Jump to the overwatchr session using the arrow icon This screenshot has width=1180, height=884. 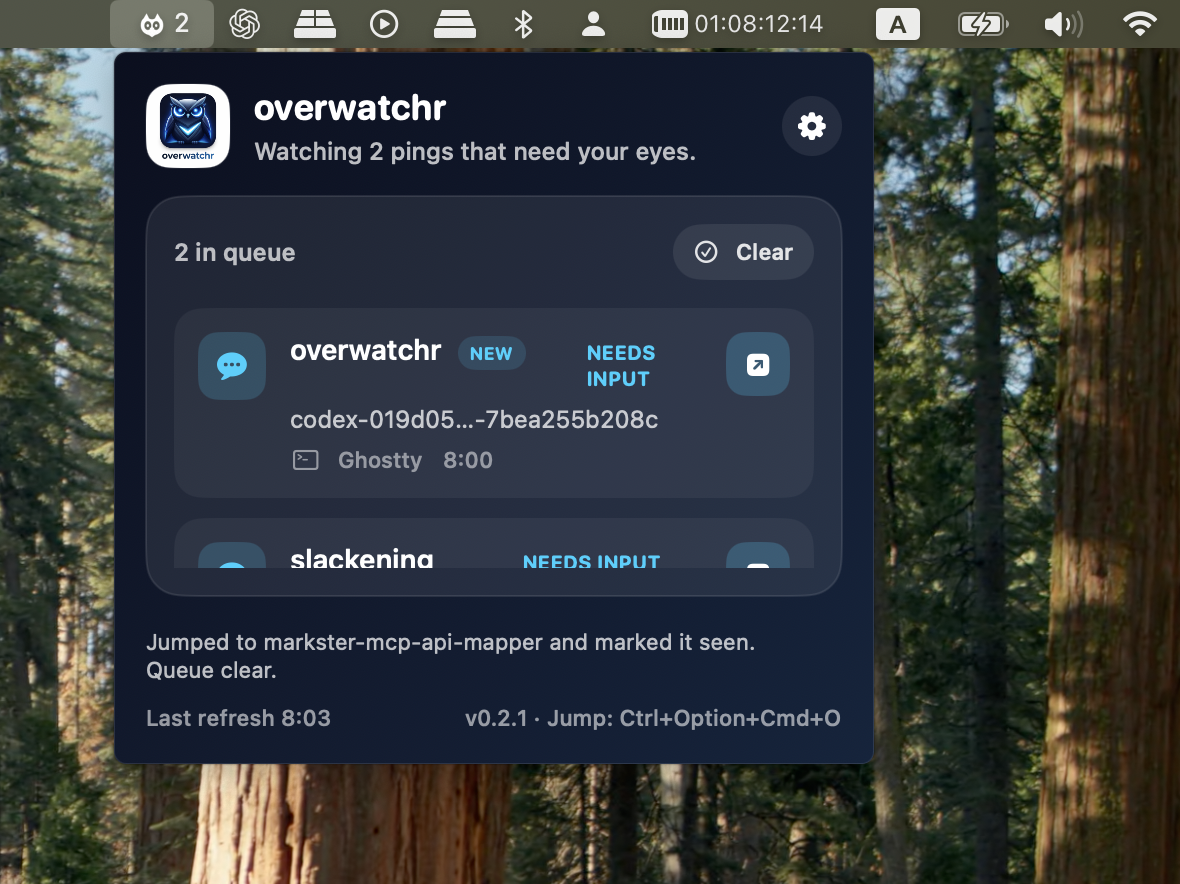pyautogui.click(x=757, y=364)
